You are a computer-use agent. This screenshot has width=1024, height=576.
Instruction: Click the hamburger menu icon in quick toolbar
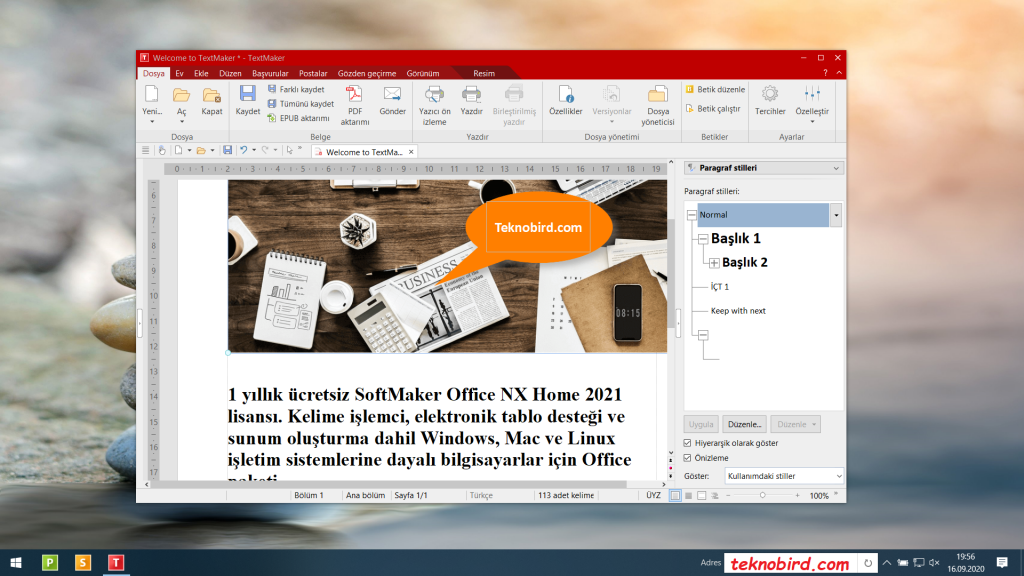pyautogui.click(x=146, y=150)
